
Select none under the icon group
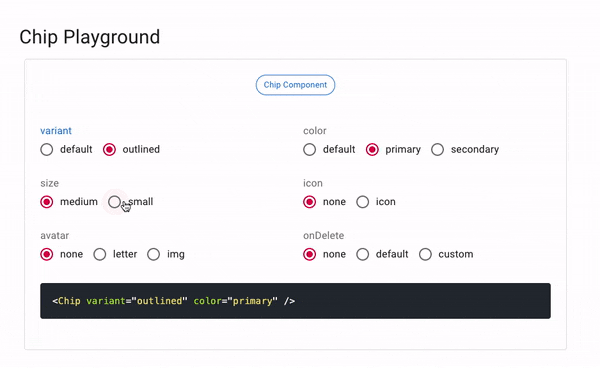[310, 202]
